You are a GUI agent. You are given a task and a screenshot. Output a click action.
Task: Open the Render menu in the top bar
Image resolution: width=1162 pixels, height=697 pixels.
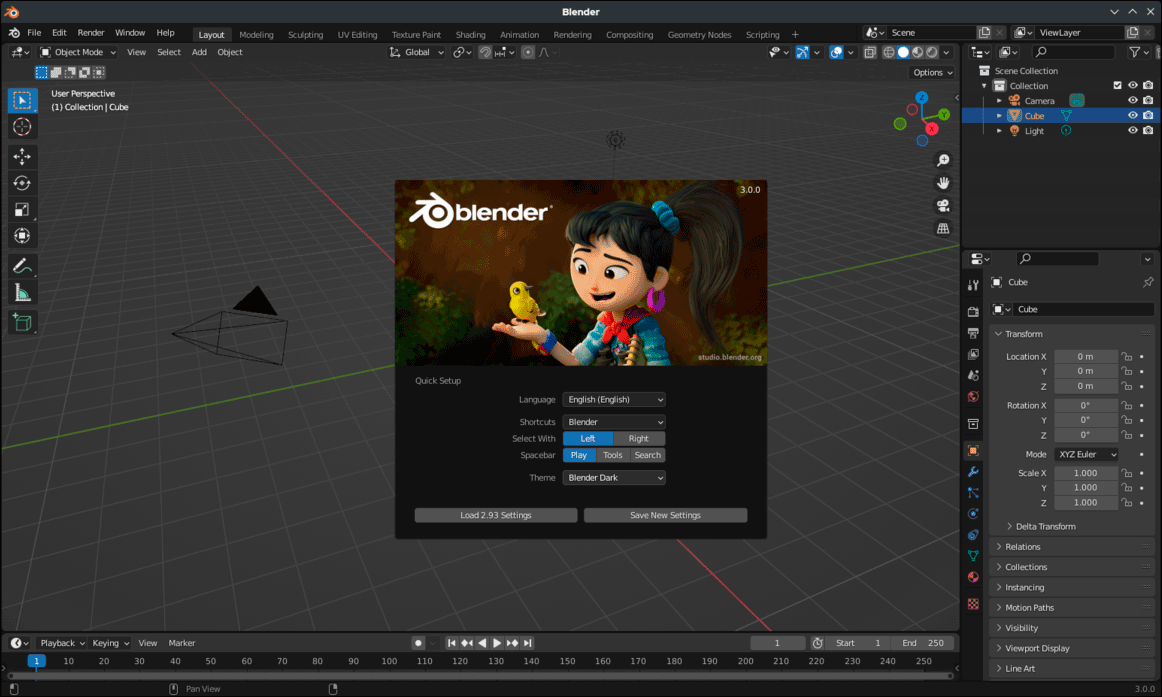click(x=90, y=32)
